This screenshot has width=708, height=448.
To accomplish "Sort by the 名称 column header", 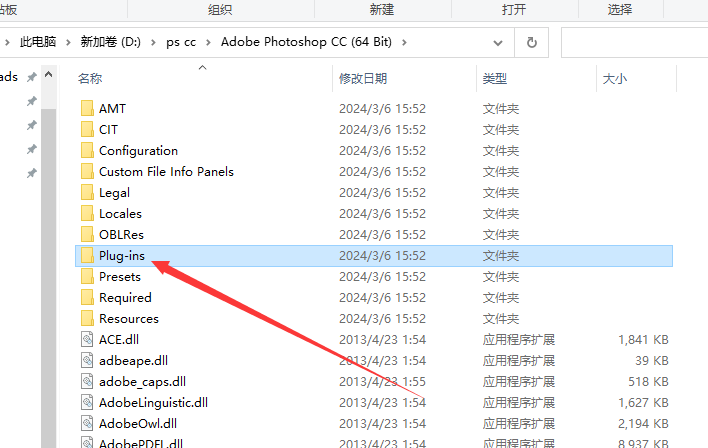I will [90, 79].
